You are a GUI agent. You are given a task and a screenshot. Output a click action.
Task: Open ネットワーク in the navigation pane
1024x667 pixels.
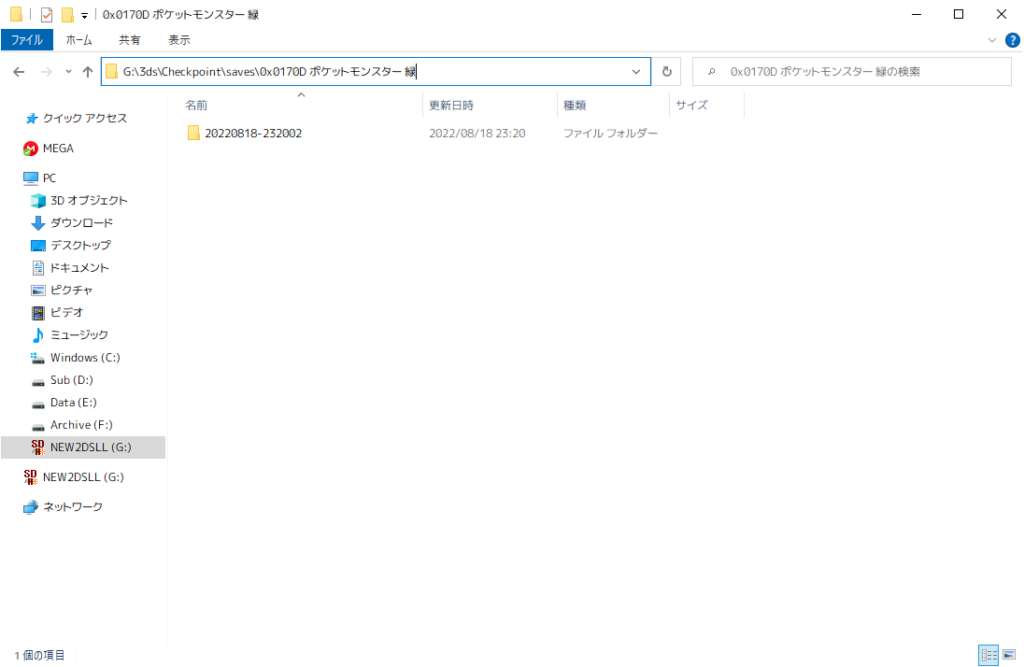(73, 507)
